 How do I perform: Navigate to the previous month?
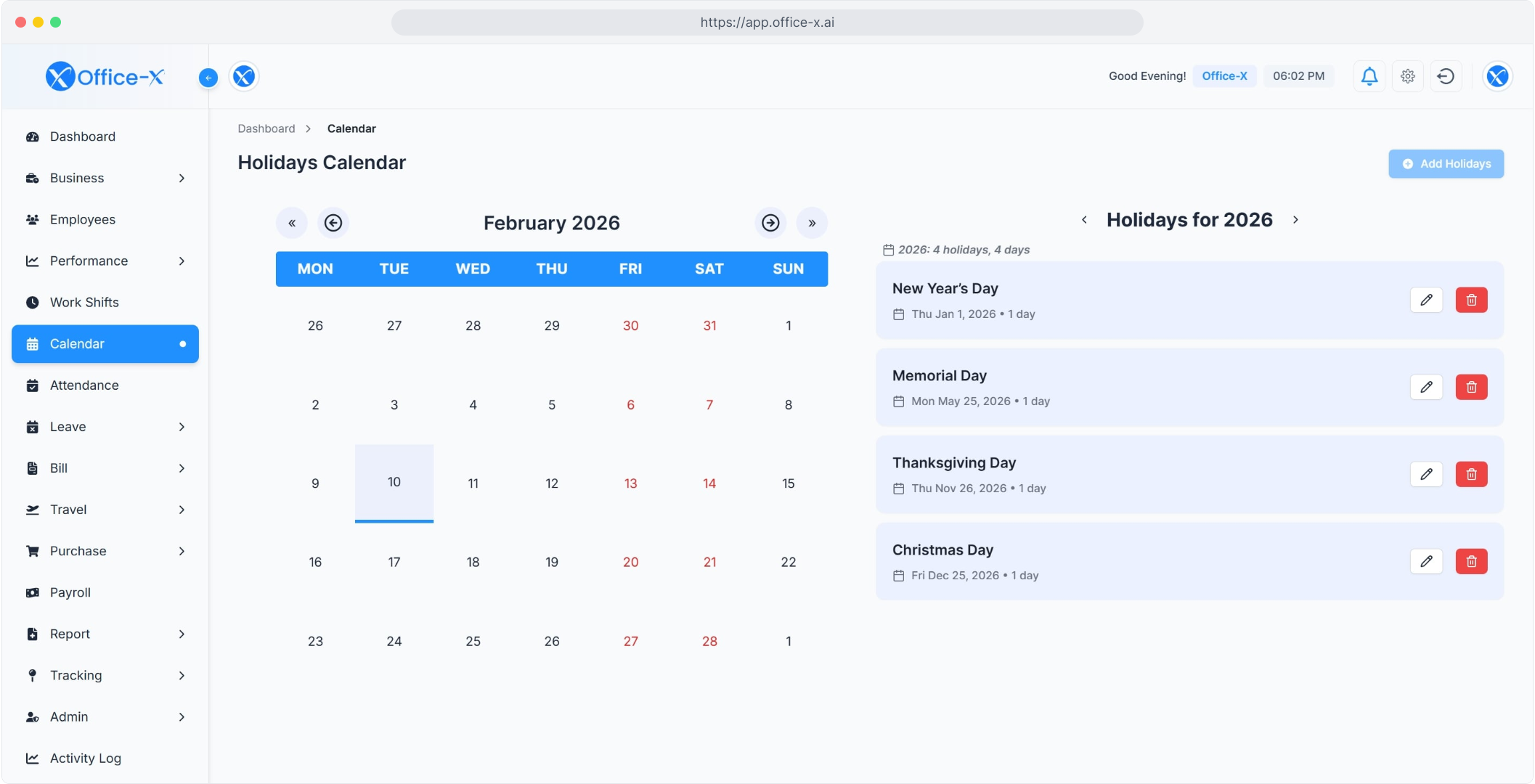(334, 223)
